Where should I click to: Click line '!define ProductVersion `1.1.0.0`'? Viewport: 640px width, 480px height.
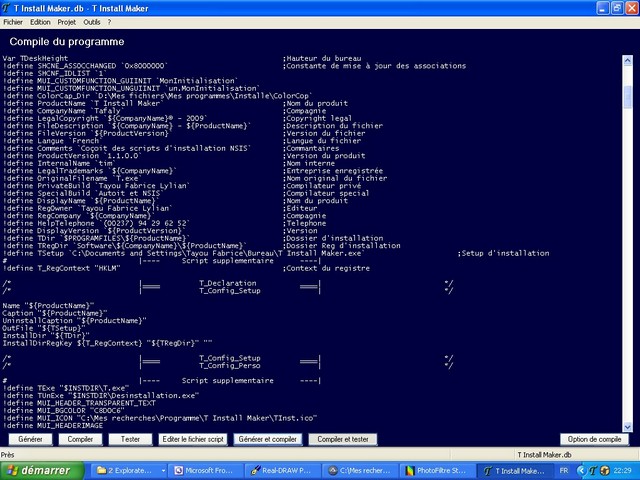coord(72,156)
